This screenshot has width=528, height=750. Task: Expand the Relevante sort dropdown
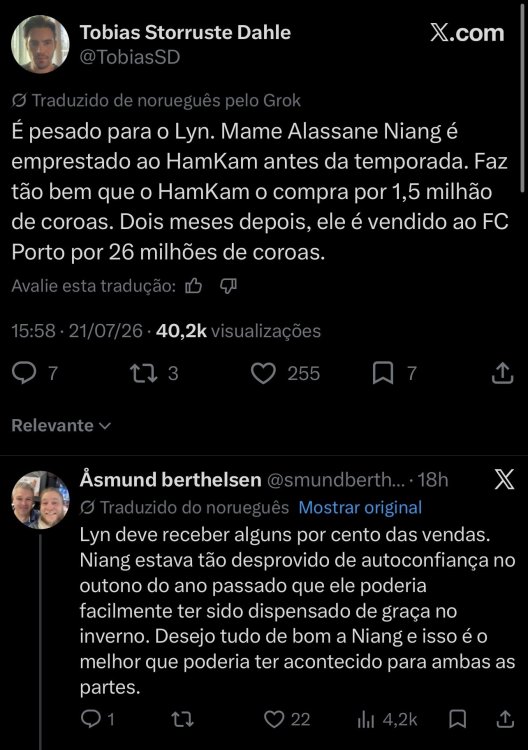coord(61,425)
